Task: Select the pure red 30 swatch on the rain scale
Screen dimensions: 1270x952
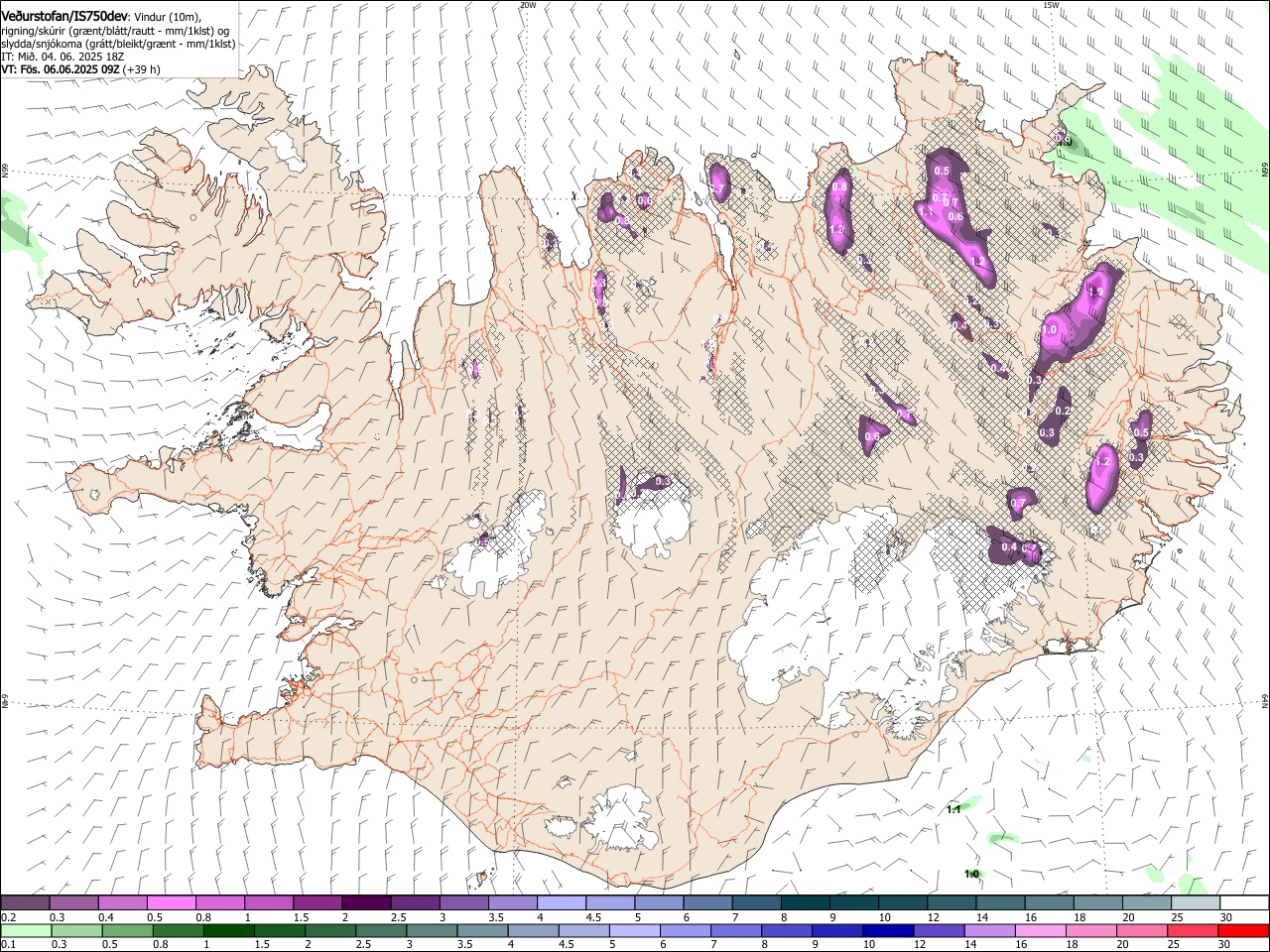Action: [1244, 930]
